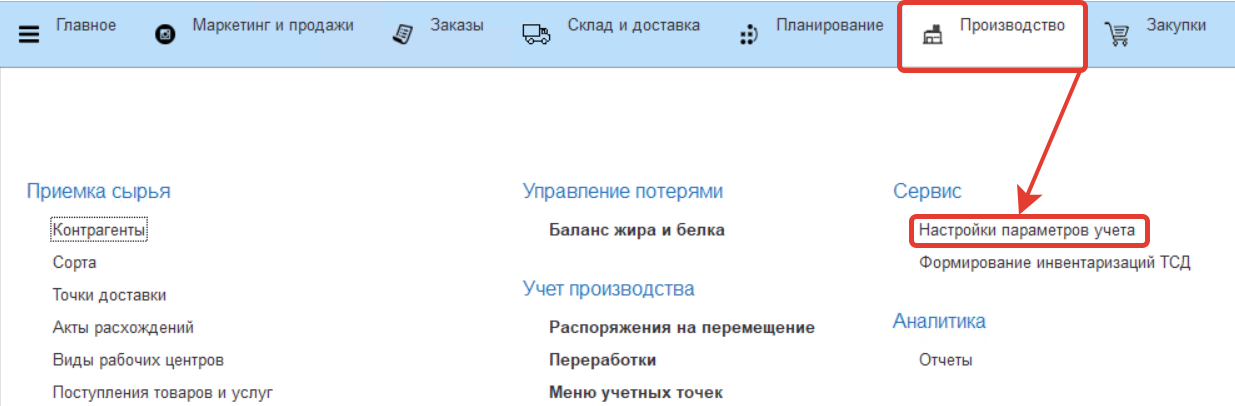Open Виды рабочих центров
Image resolution: width=1235 pixels, height=406 pixels.
pyautogui.click(x=138, y=360)
